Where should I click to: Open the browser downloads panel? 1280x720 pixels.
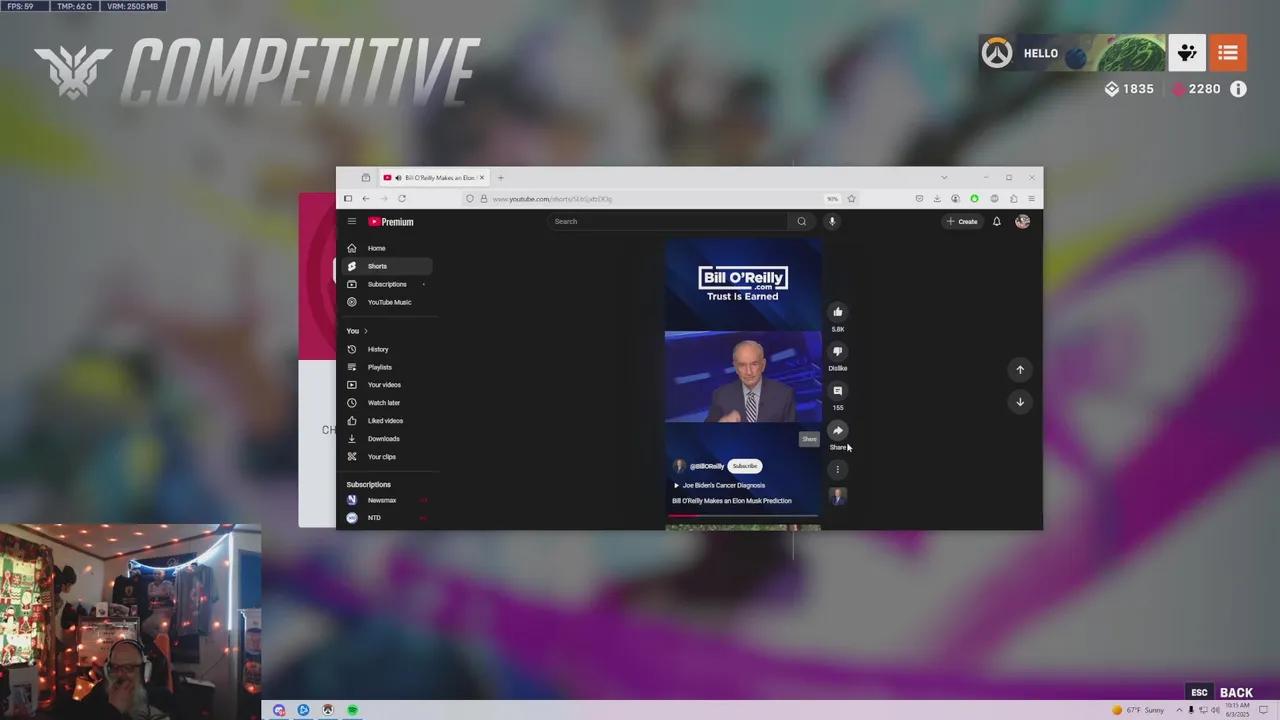937,199
